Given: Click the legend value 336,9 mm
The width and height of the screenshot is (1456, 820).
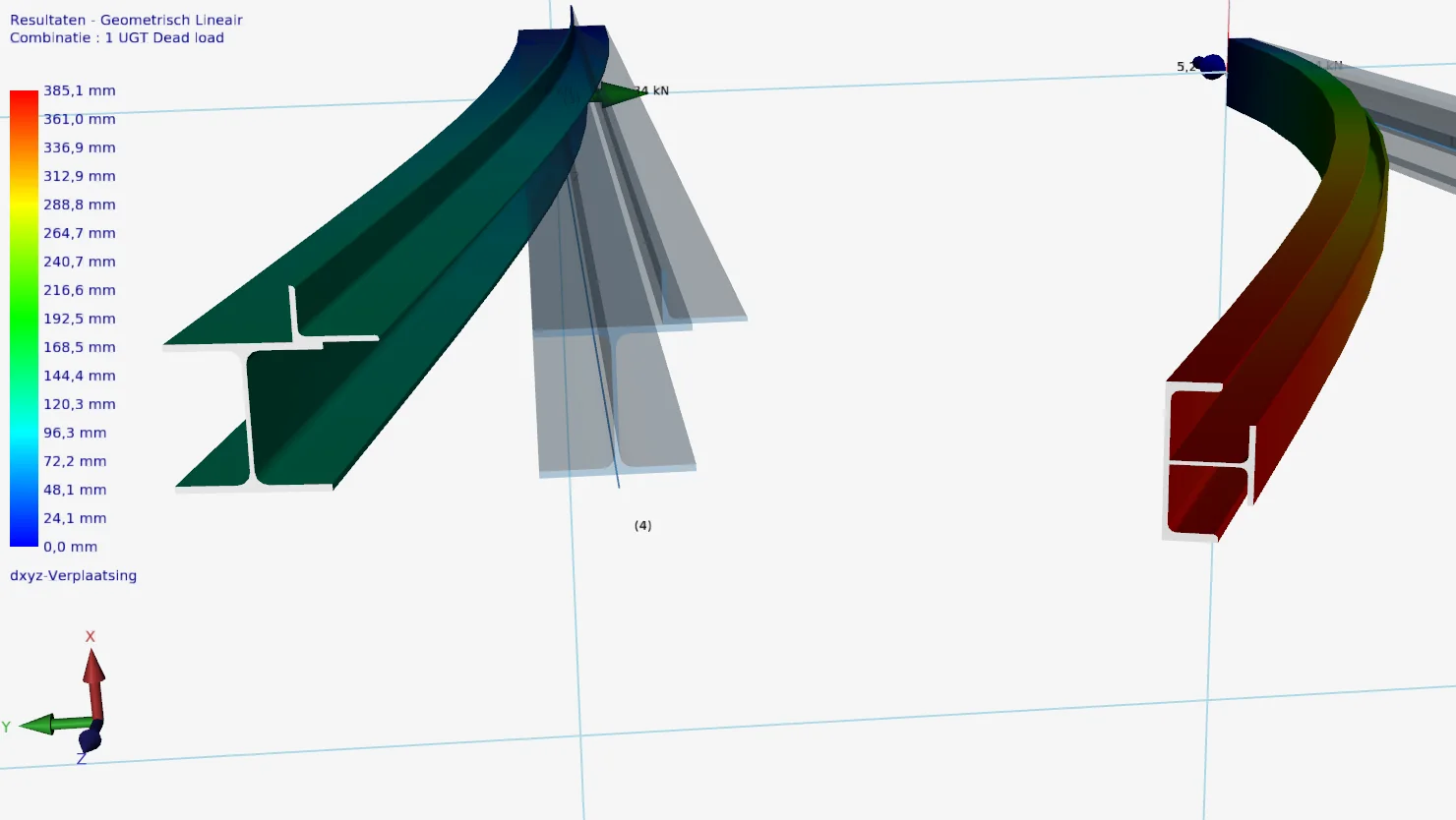Looking at the screenshot, I should click(x=80, y=147).
